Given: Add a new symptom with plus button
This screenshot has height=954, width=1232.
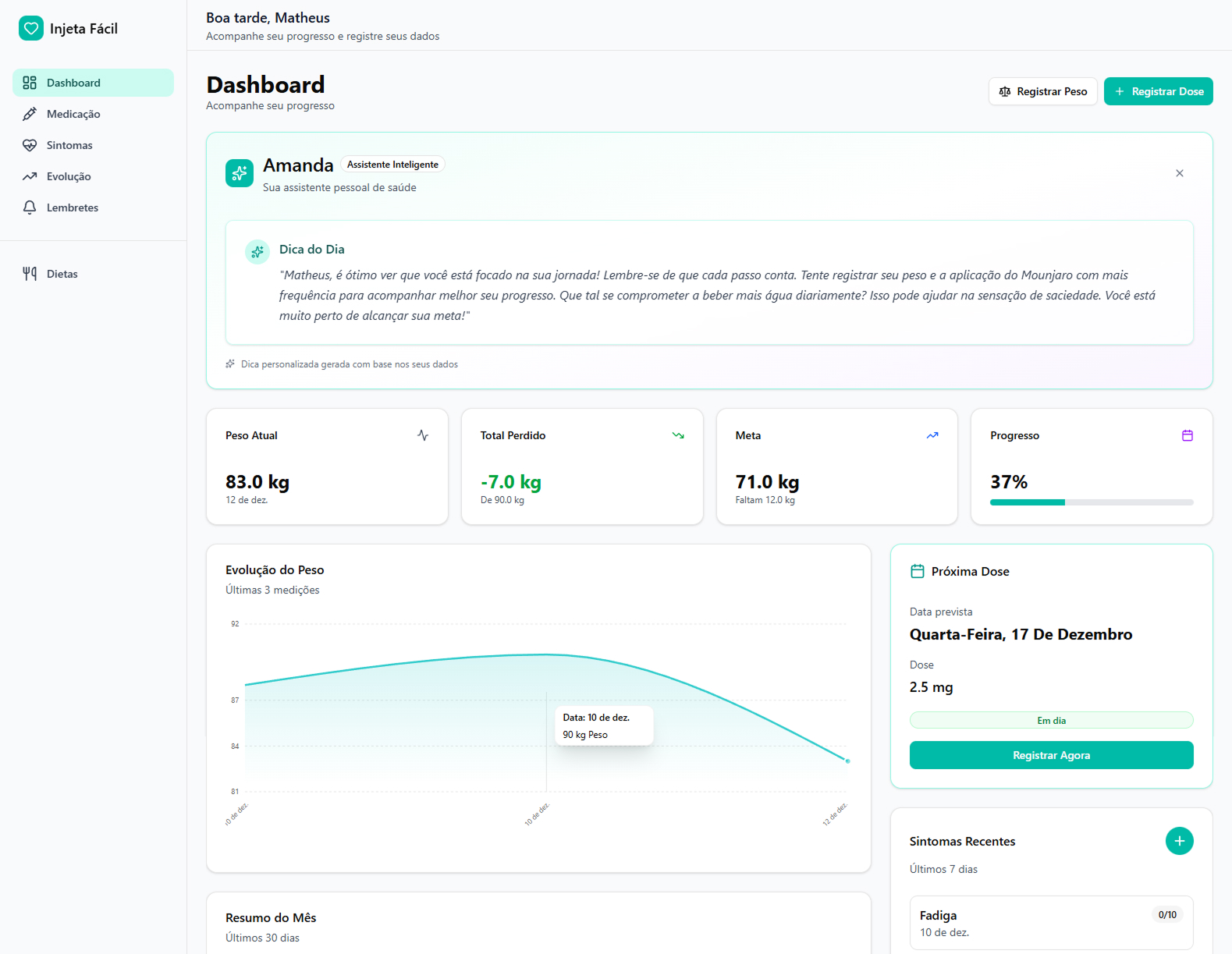Looking at the screenshot, I should tap(1179, 841).
